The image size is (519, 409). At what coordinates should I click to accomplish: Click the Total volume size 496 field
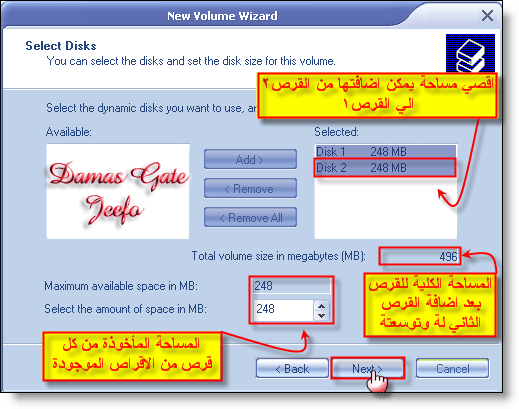tap(420, 256)
